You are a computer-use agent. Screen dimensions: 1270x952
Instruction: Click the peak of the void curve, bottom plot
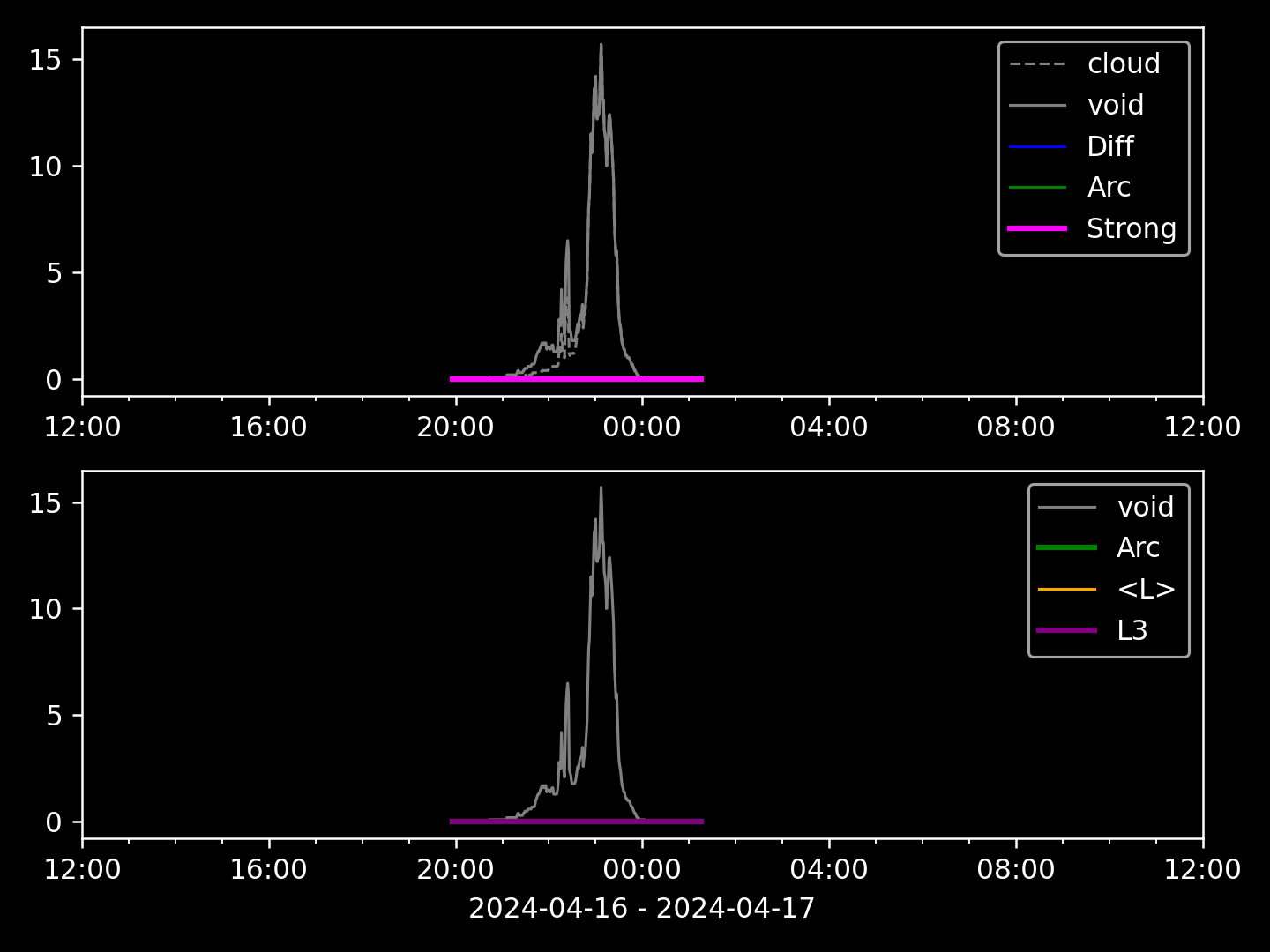[601, 488]
